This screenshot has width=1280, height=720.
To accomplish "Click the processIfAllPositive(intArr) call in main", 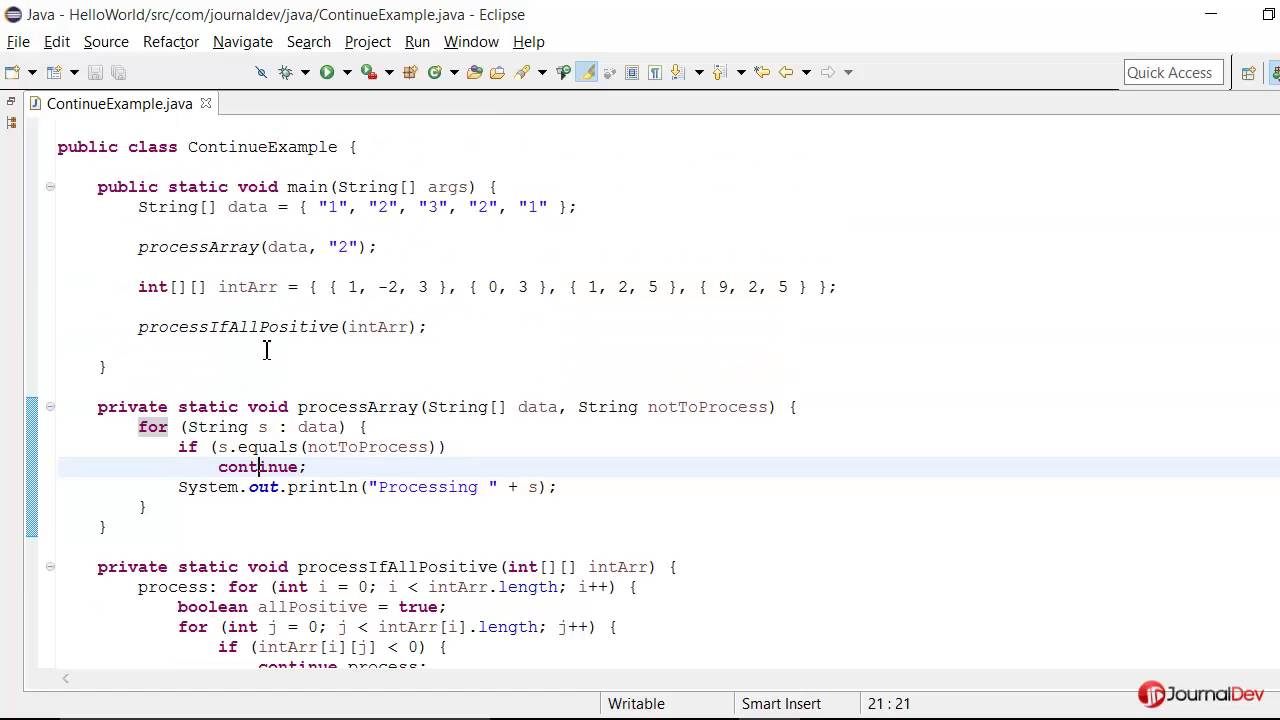I will pos(282,327).
